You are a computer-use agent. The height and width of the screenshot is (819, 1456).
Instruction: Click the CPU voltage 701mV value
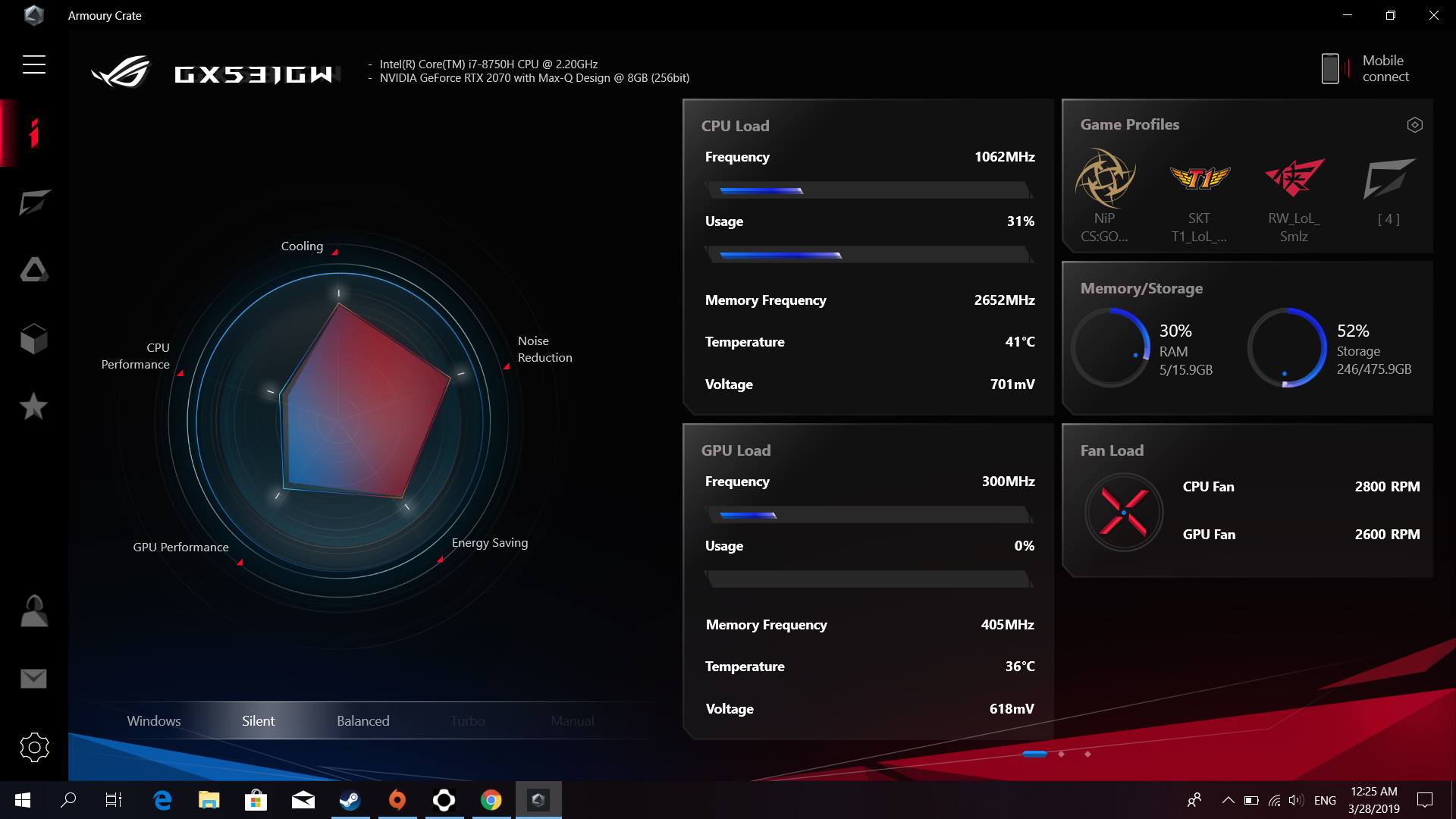click(x=1012, y=384)
